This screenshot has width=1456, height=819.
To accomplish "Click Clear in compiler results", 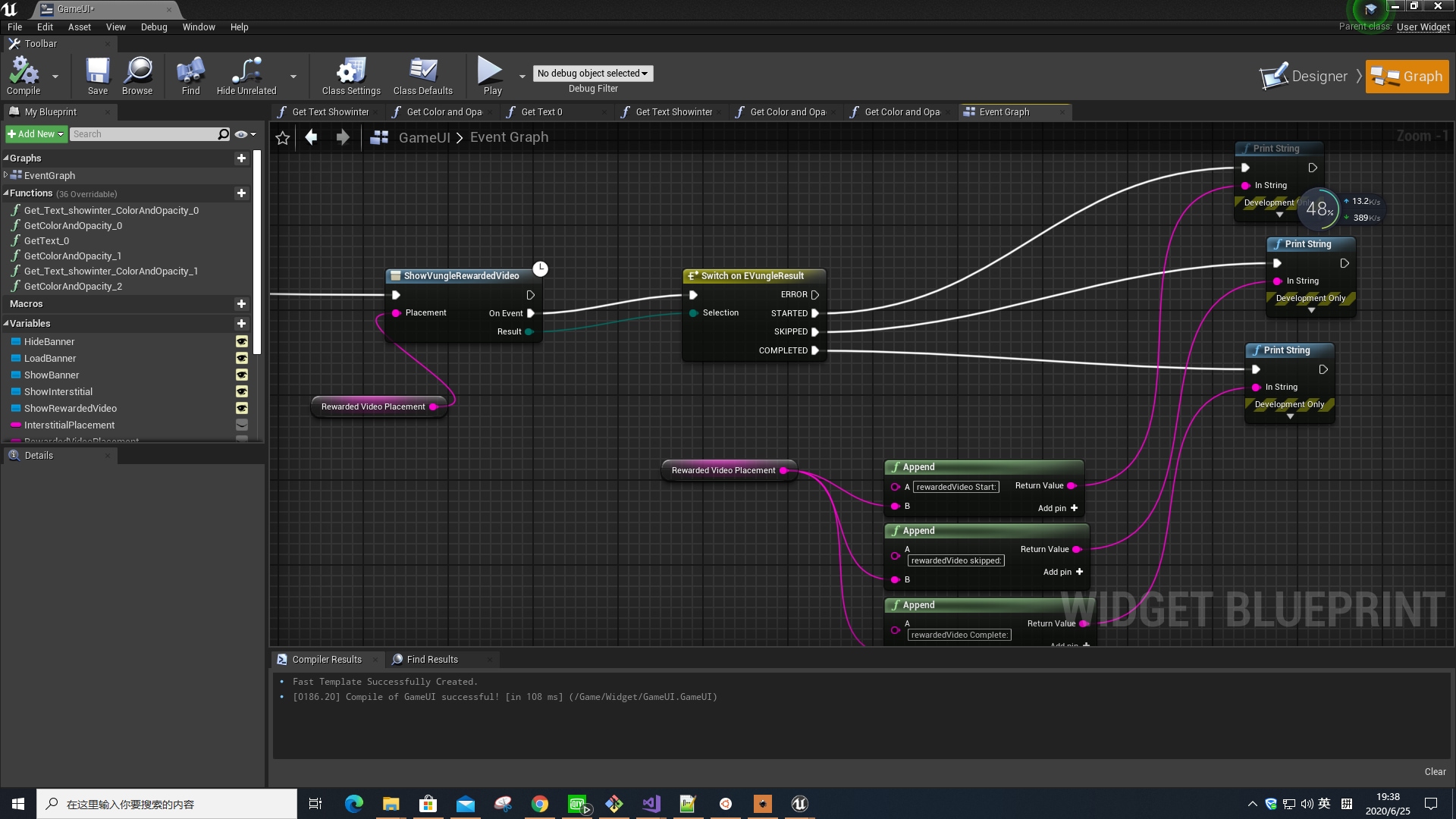I will click(1435, 771).
